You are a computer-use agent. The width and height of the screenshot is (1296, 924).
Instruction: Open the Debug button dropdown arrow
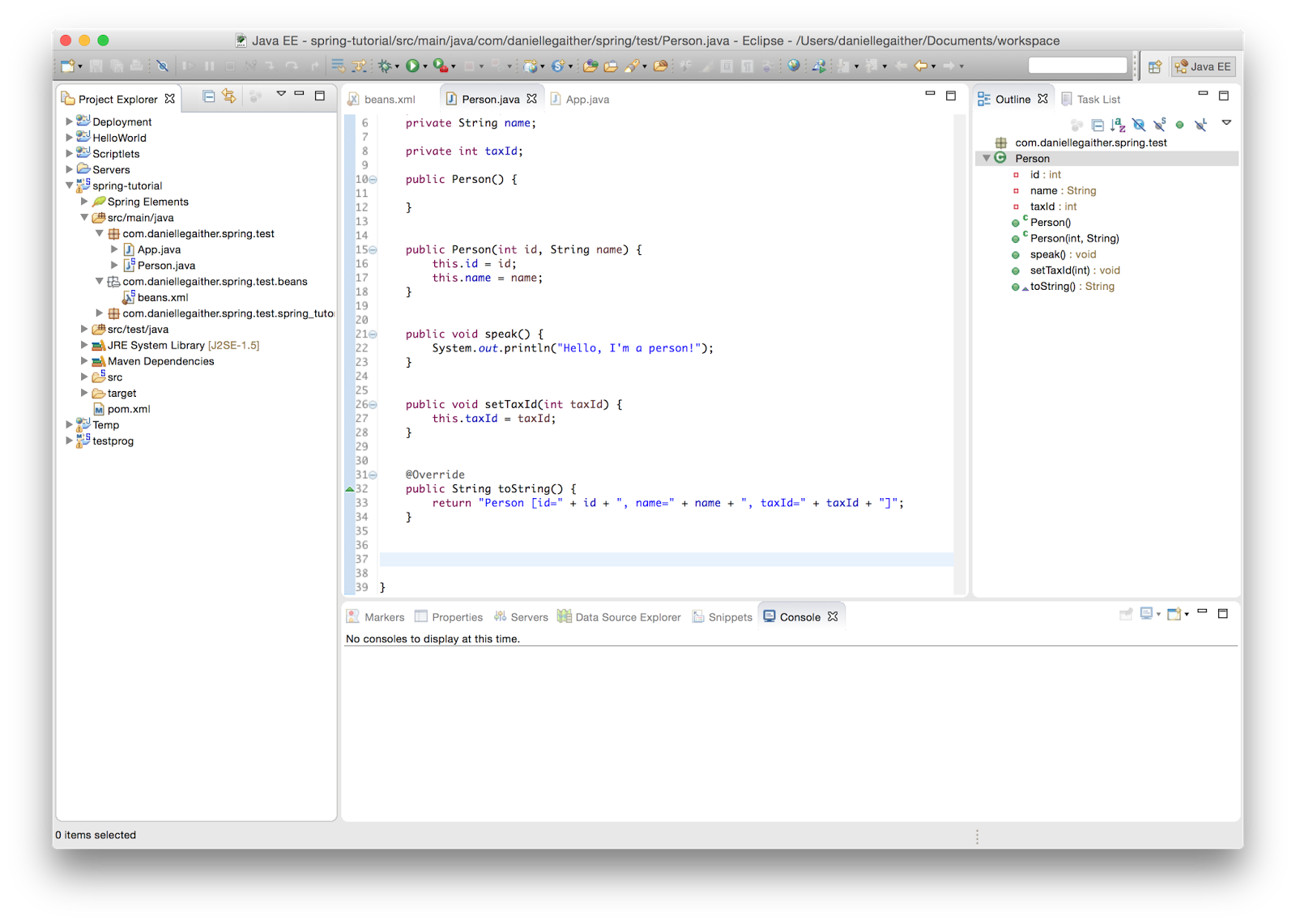(x=397, y=67)
